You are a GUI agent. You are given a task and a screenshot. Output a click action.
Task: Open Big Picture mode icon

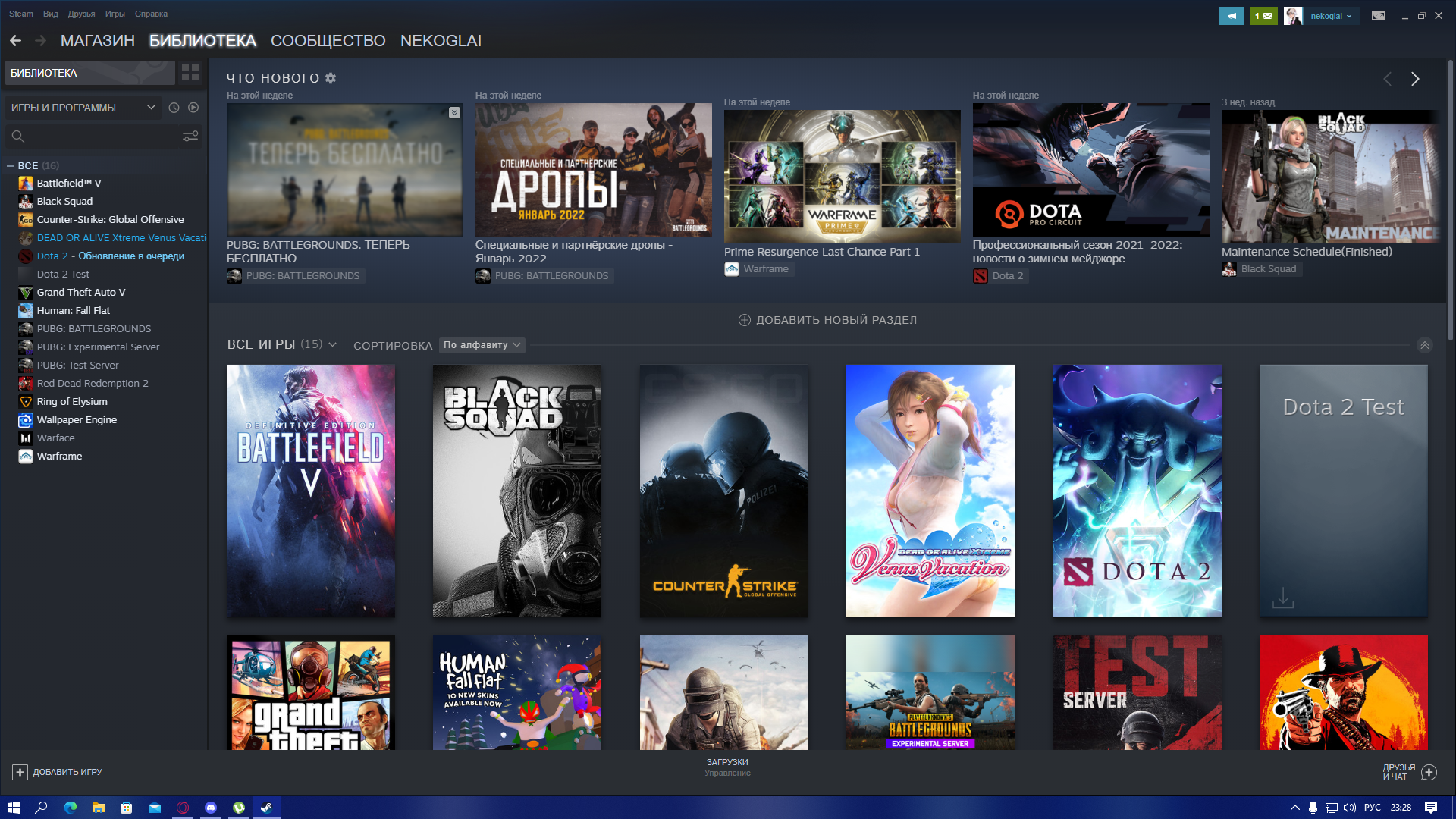click(1379, 16)
